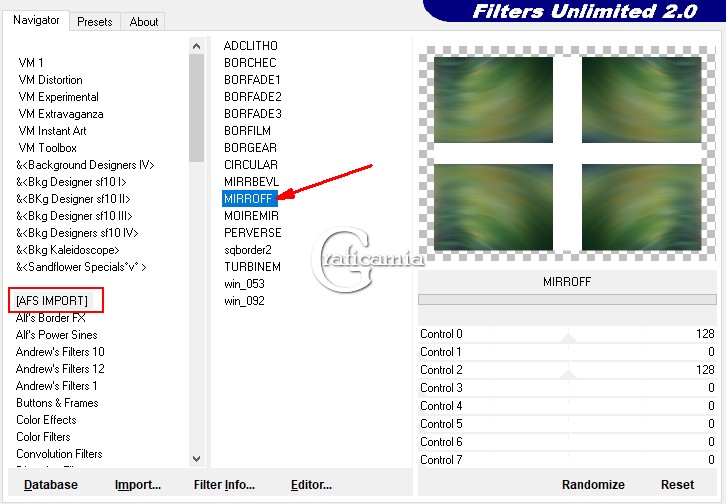Image resolution: width=726 pixels, height=504 pixels.
Task: Click the Randomize button
Action: (593, 485)
